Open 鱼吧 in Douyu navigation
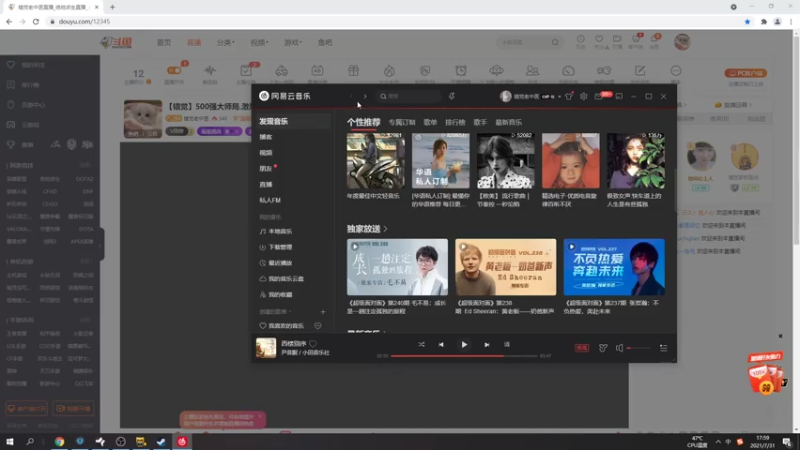 (x=325, y=42)
